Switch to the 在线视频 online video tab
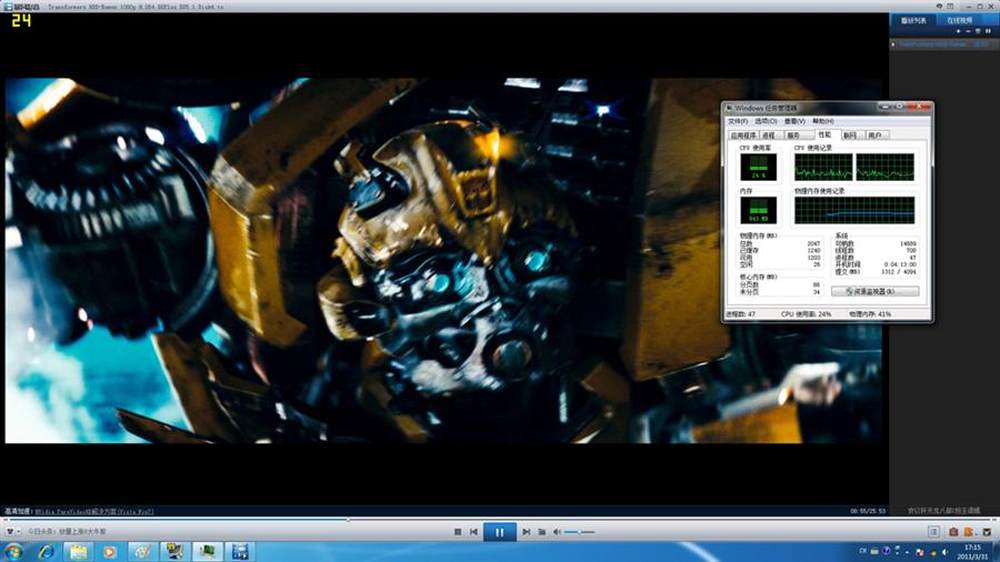Viewport: 1000px width, 562px height. [961, 20]
